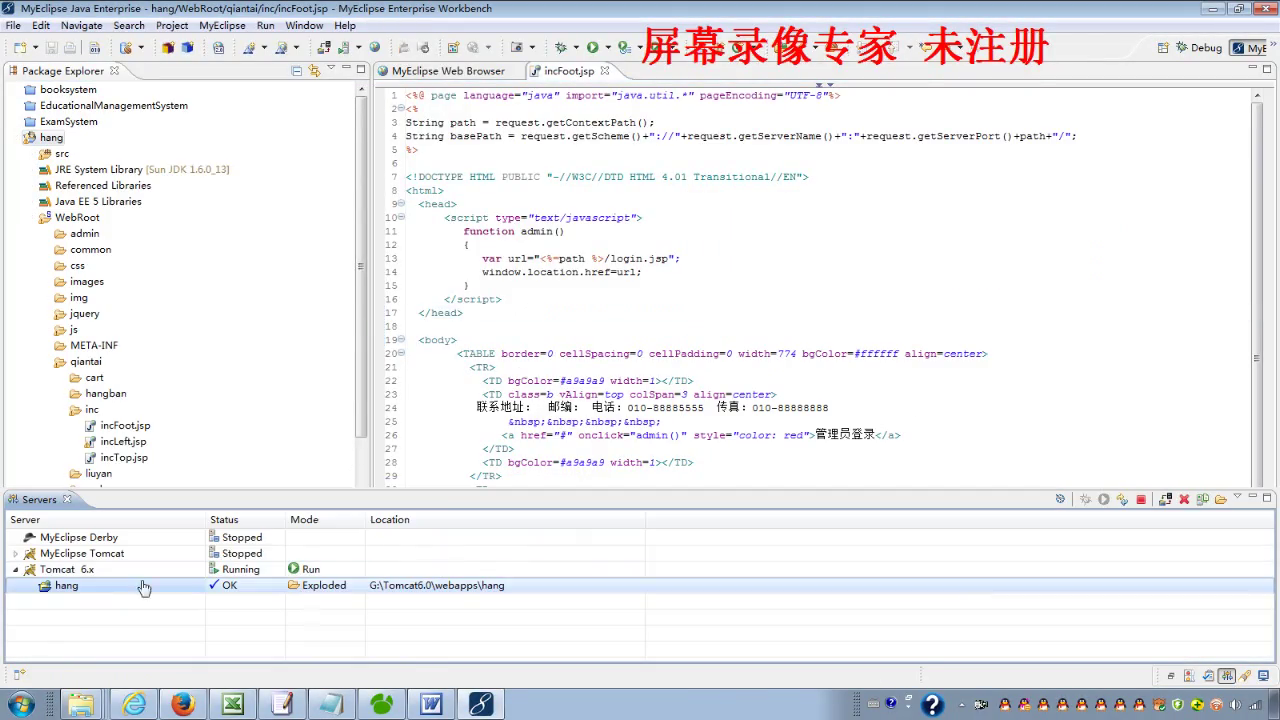The height and width of the screenshot is (720, 1280).
Task: Open Package Explorer view menu triangle
Action: [331, 69]
